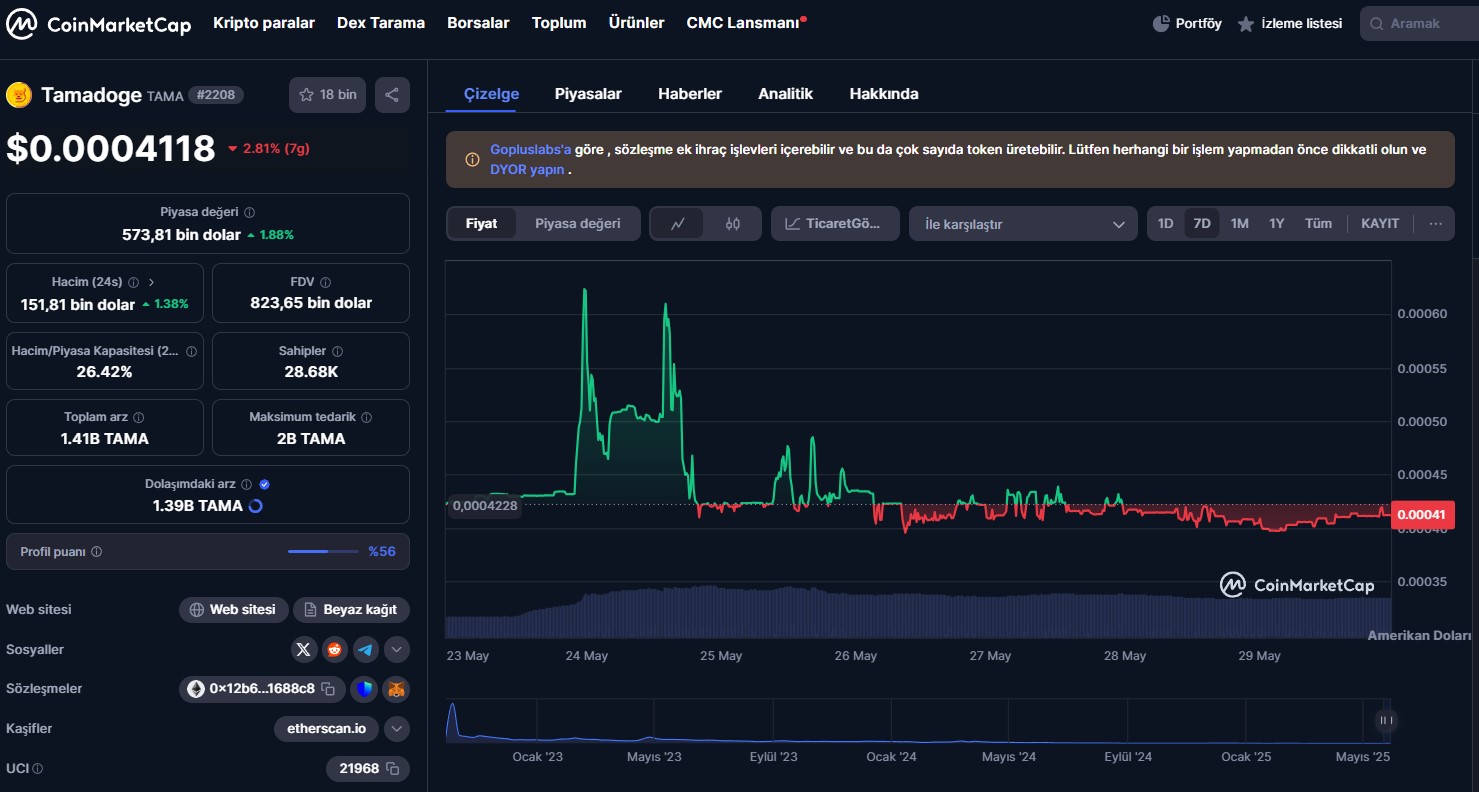Expand more social links chevron
1479x792 pixels.
[397, 649]
